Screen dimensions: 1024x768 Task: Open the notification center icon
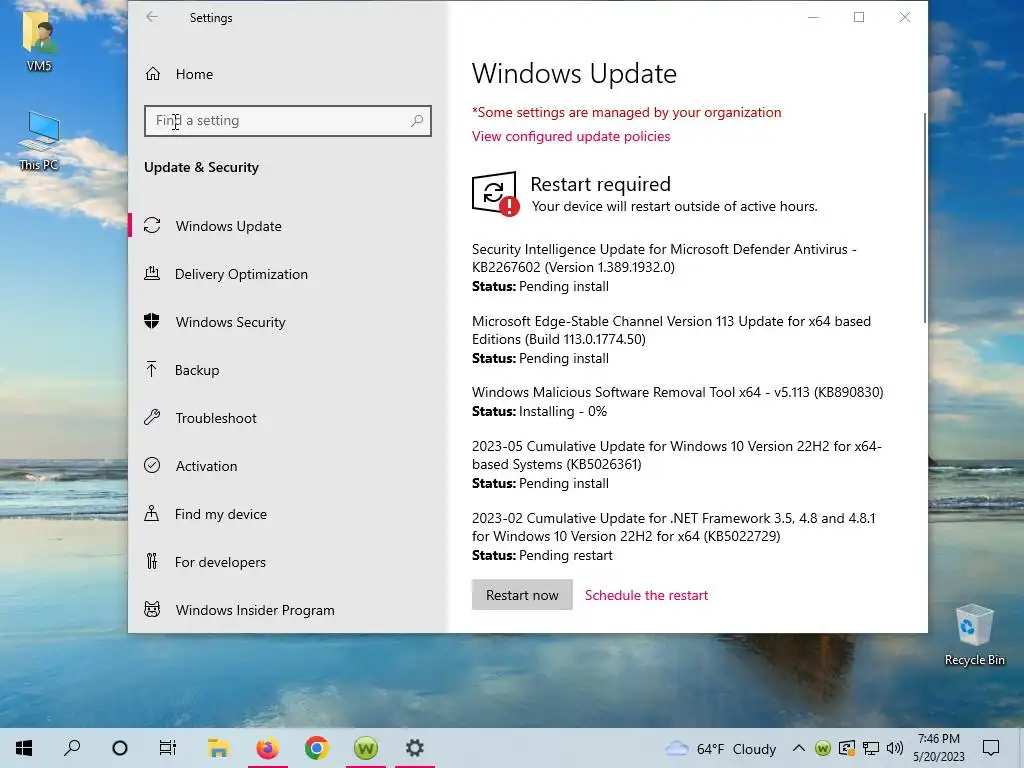tap(991, 748)
